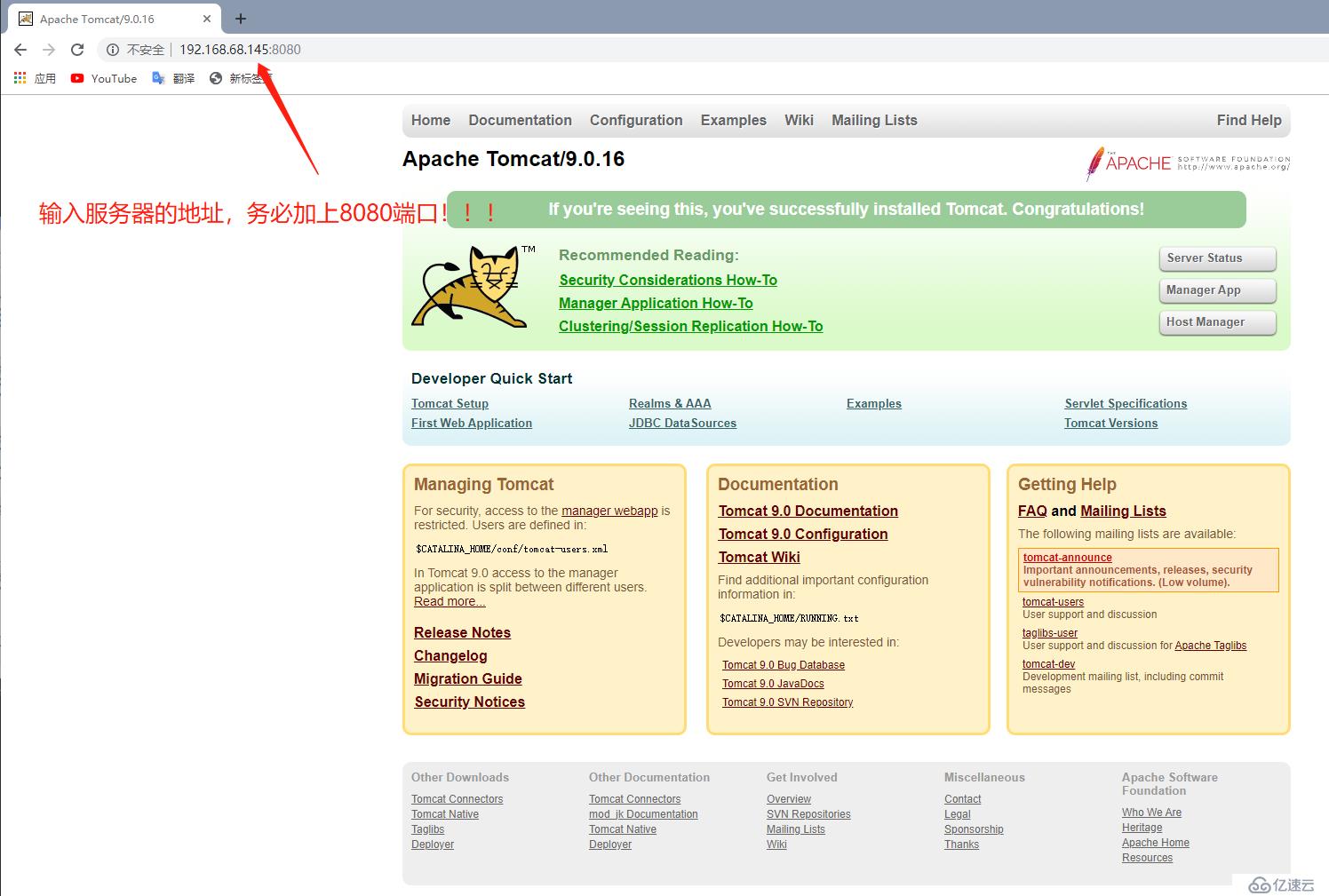Open the Tomcat Wiki link
Screen dimensions: 1329x896
click(759, 557)
